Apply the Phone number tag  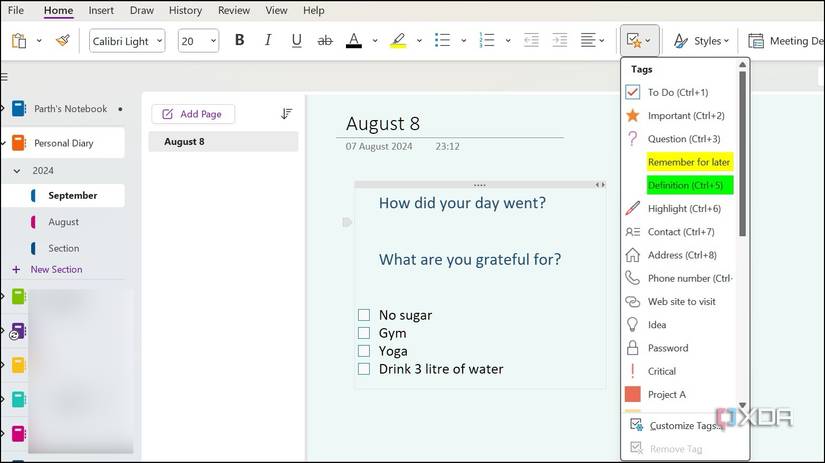(679, 278)
